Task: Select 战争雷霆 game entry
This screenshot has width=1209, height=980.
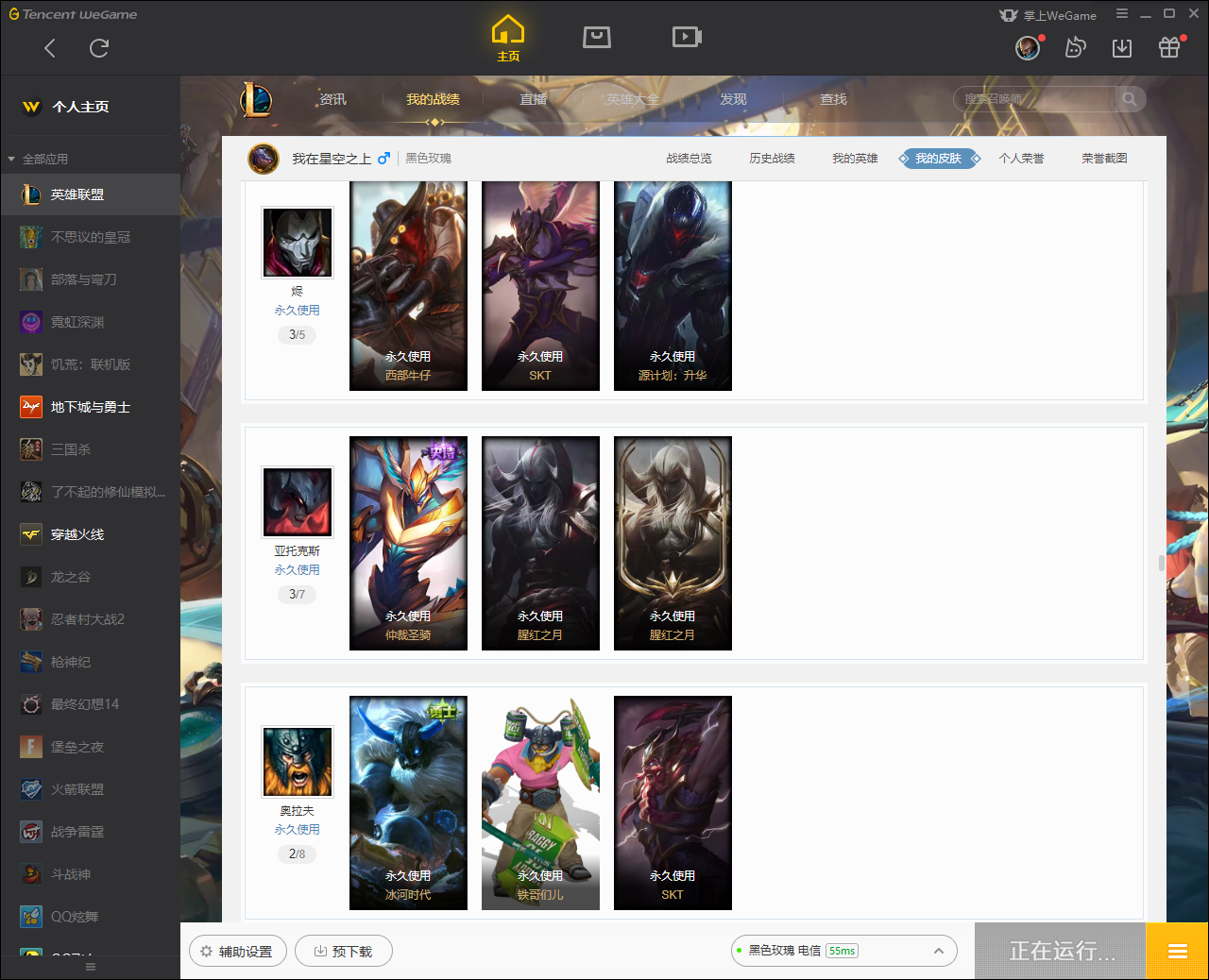Action: point(90,832)
